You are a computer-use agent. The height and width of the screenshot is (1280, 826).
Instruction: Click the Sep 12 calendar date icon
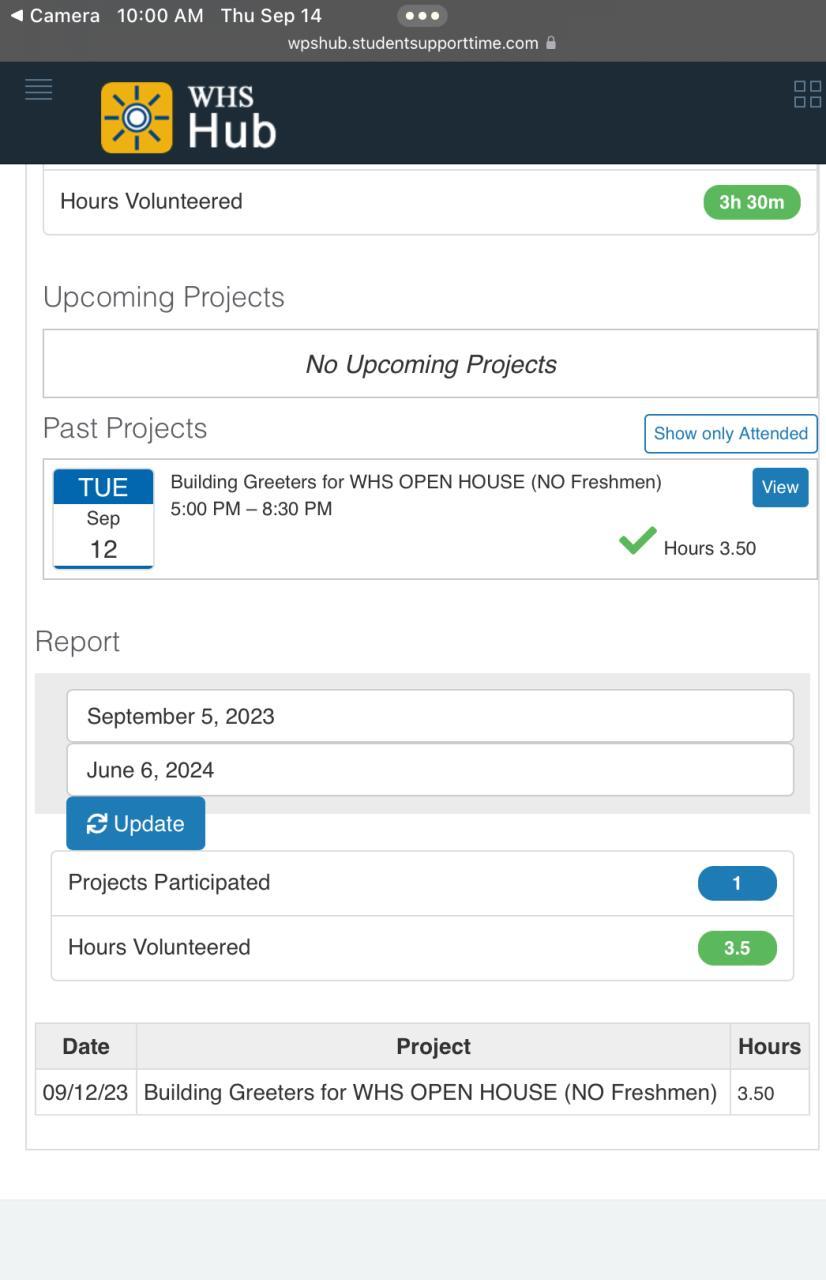tap(103, 518)
